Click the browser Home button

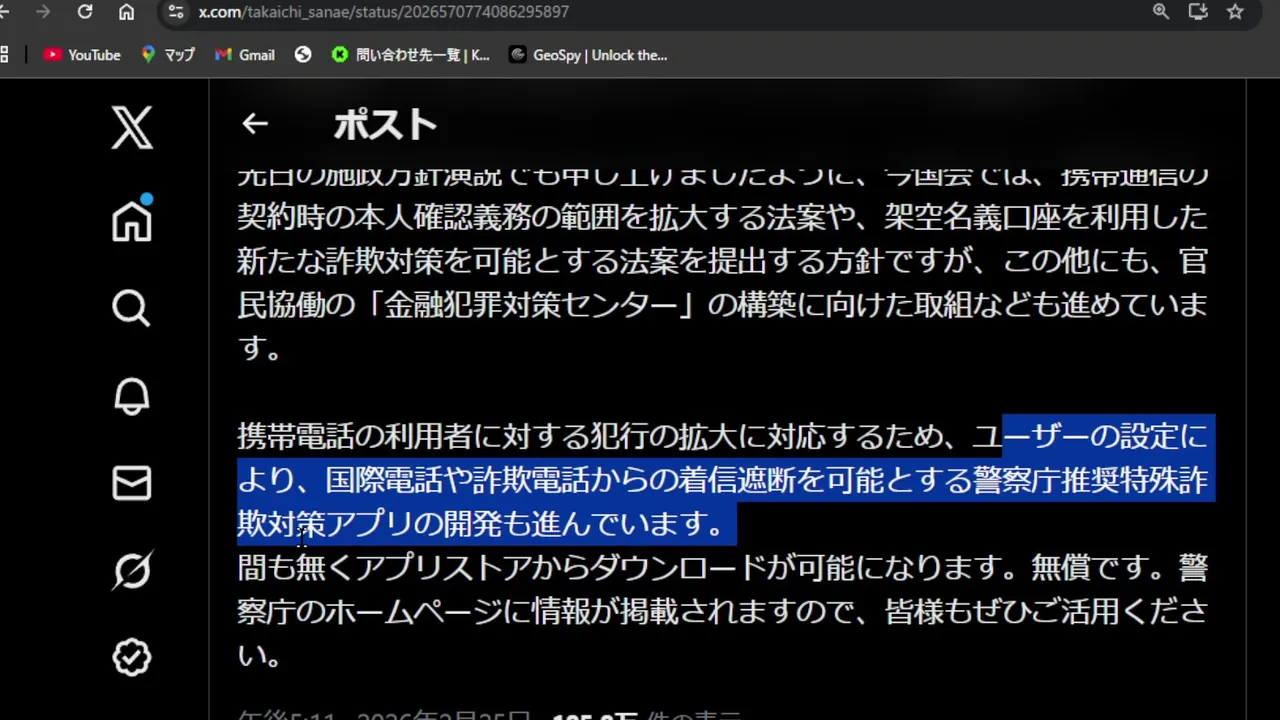(x=126, y=12)
